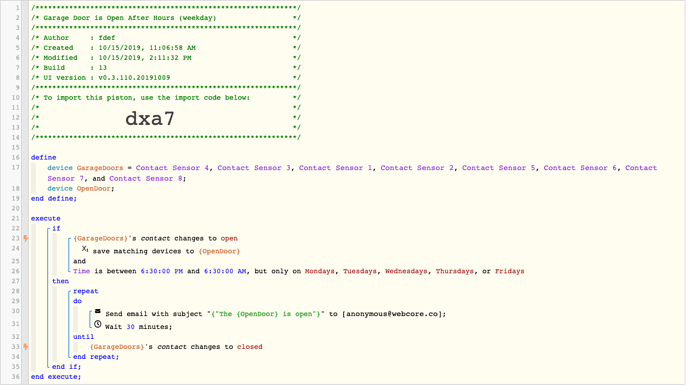This screenshot has width=690, height=386.
Task: Click the lightning bolt icon beside the contact-changes-to-open line
Action: pyautogui.click(x=26, y=238)
